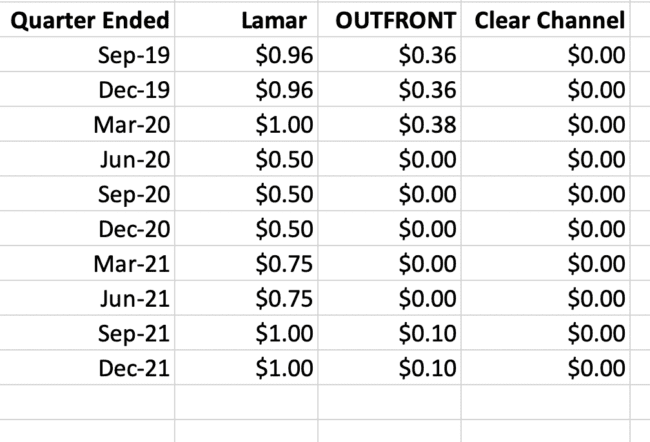The image size is (650, 442).
Task: Select the Jun-20 date cell
Action: (x=134, y=159)
